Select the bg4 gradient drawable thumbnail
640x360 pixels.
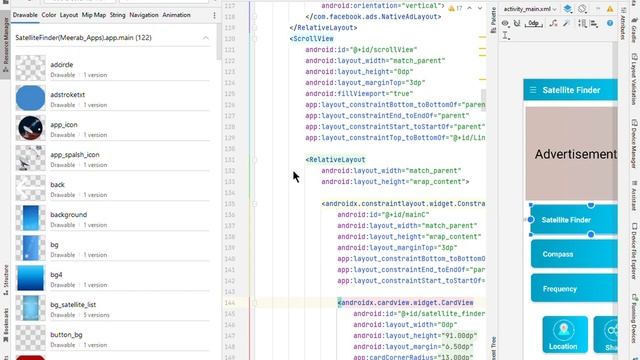[x=31, y=278]
